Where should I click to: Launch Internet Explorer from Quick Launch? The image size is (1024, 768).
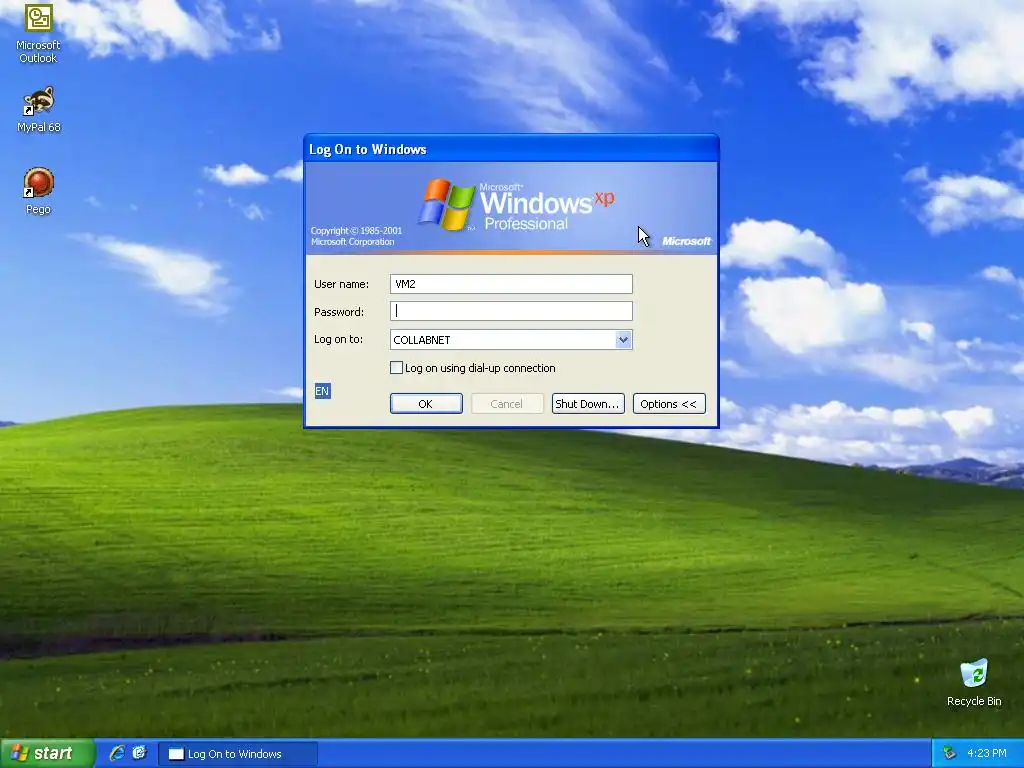point(117,753)
